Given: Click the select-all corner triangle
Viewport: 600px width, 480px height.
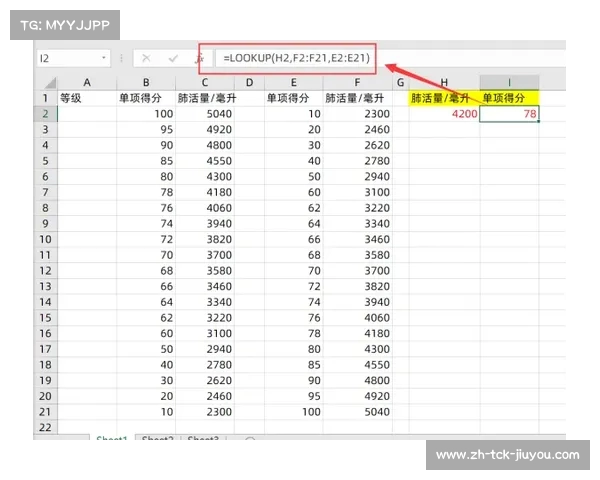Looking at the screenshot, I should [49, 82].
